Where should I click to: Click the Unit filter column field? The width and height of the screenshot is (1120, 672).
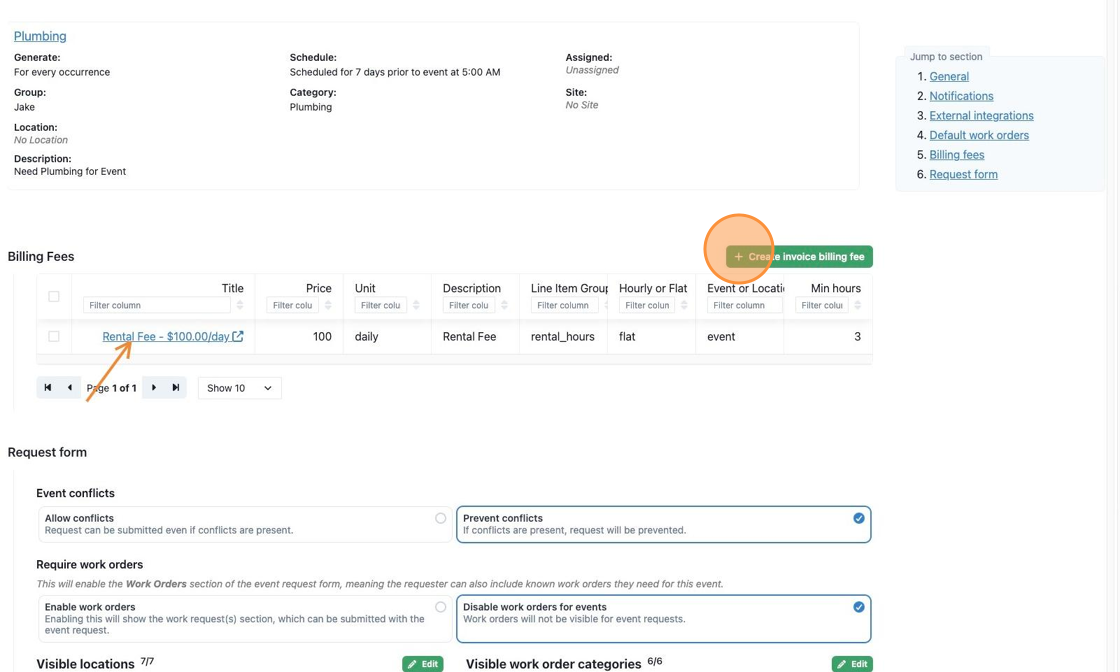pos(380,305)
